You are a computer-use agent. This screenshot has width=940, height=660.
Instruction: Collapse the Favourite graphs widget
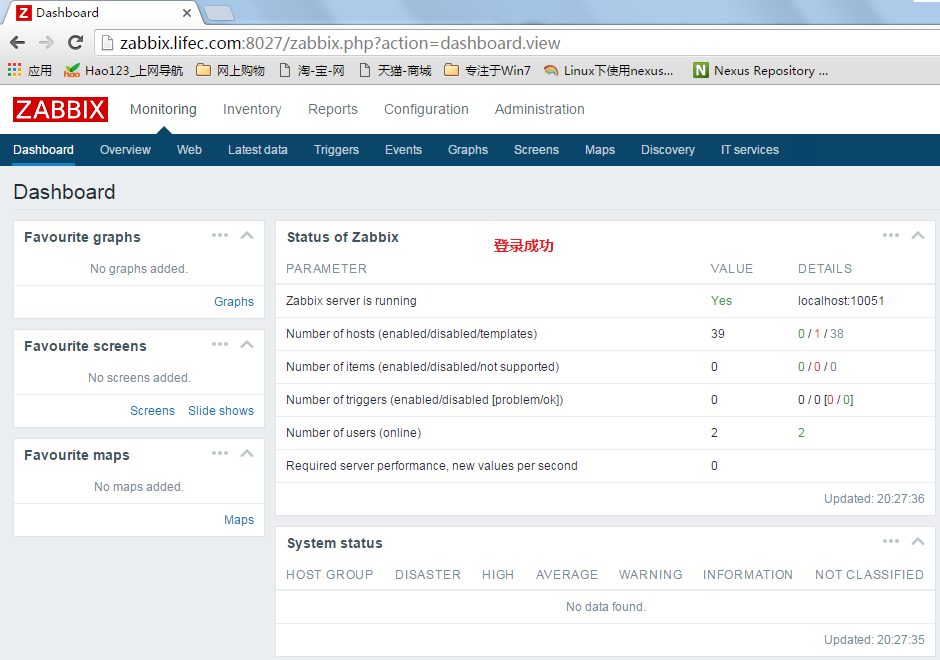click(247, 236)
